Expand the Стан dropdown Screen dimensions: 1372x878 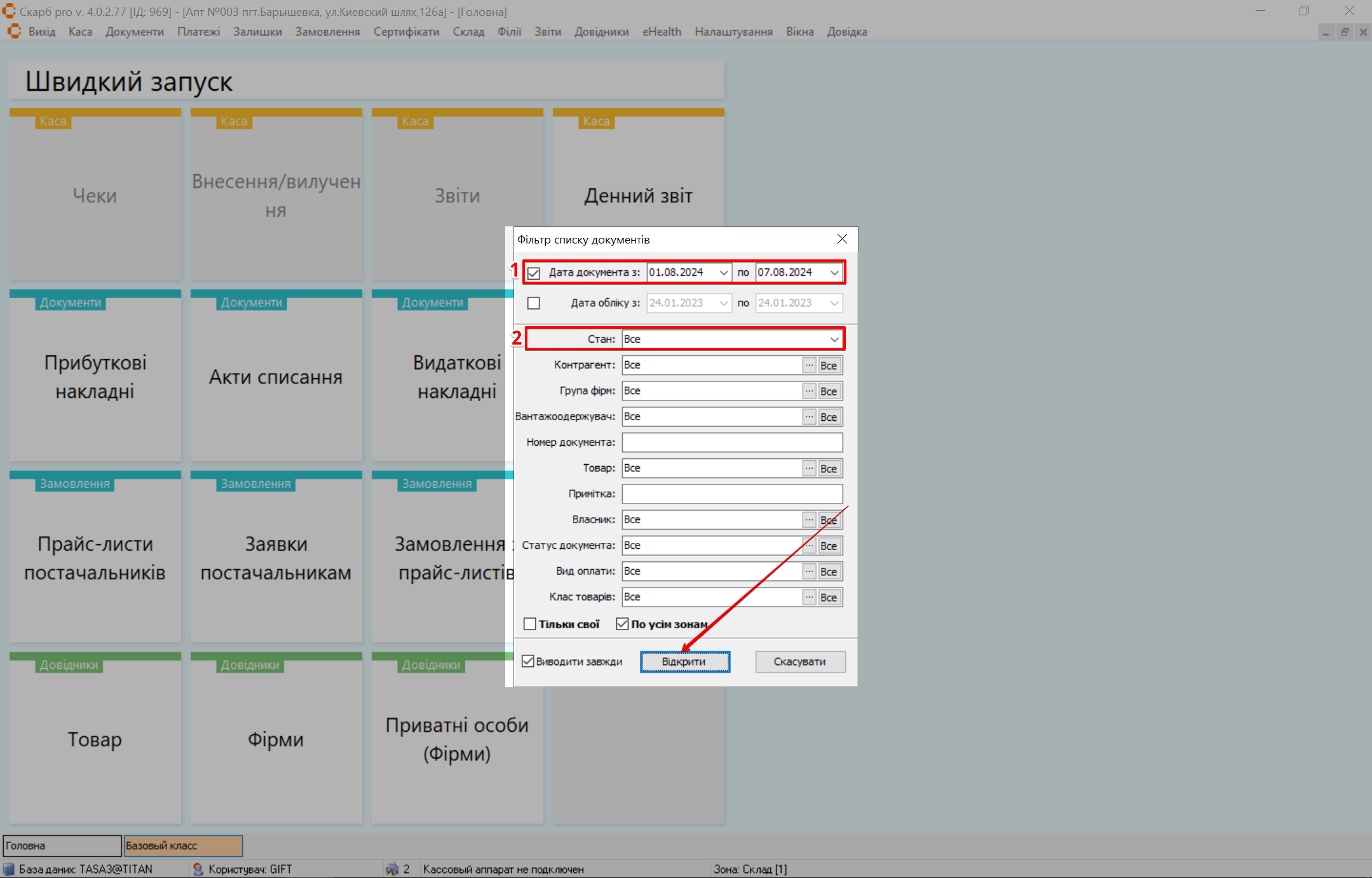[834, 340]
